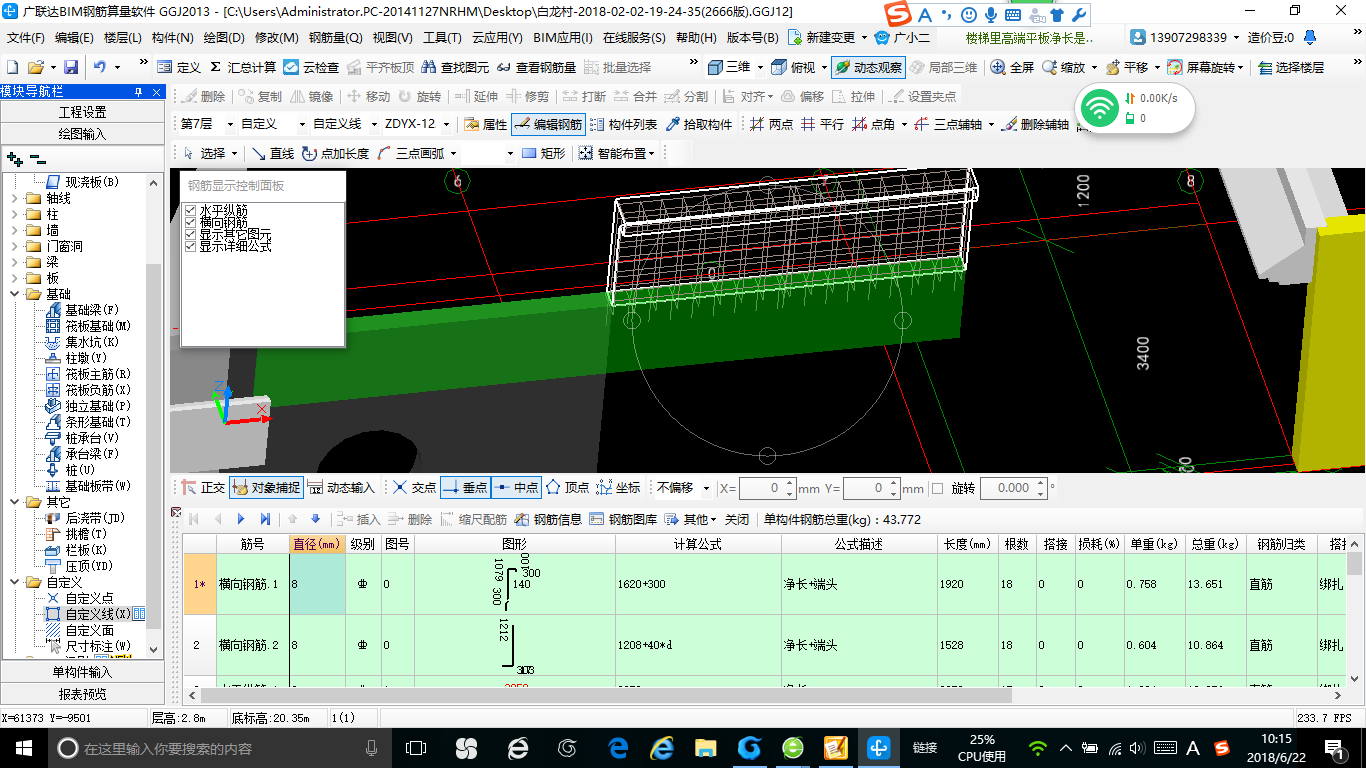Click 查看钢筋量 view rebar quantity
This screenshot has width=1366, height=768.
[x=536, y=67]
